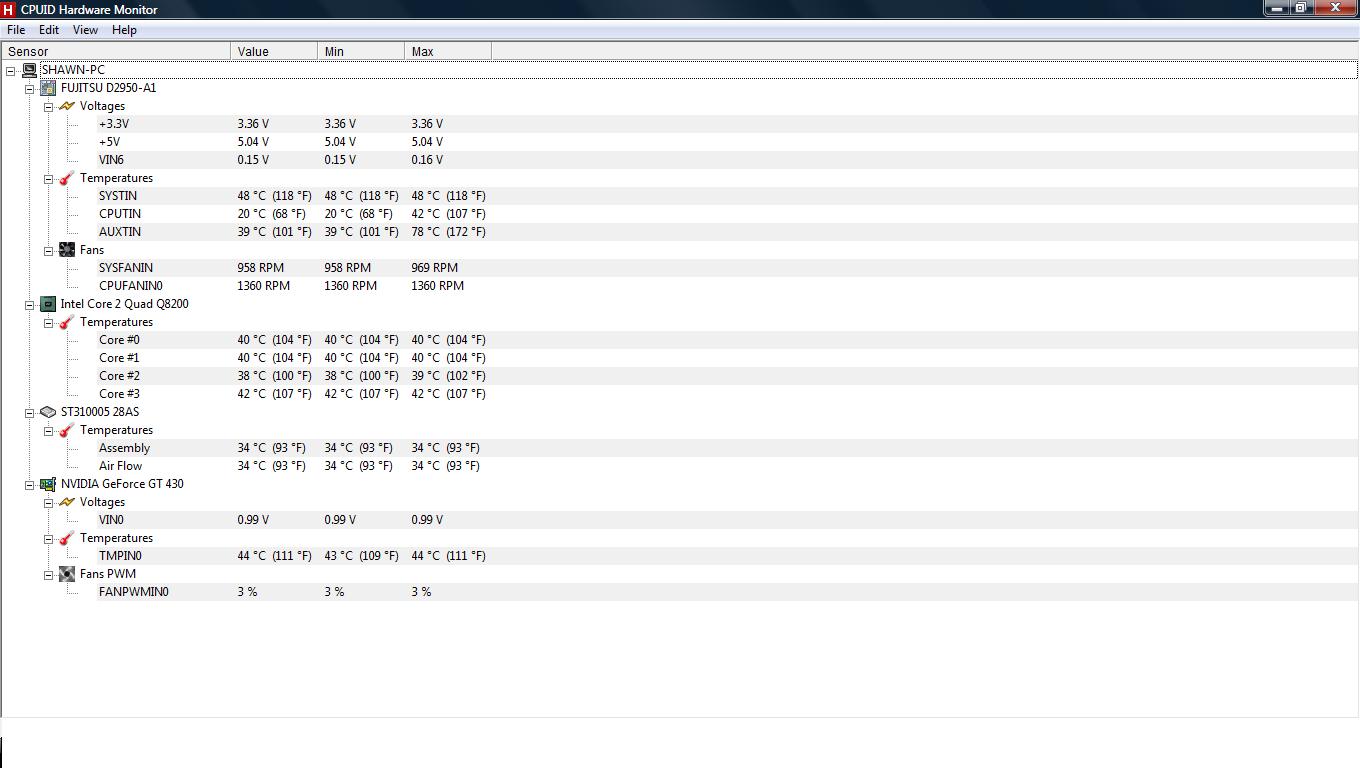The image size is (1360, 768).
Task: Click the 969 RPM SYSFANIN max value
Action: [x=434, y=268]
